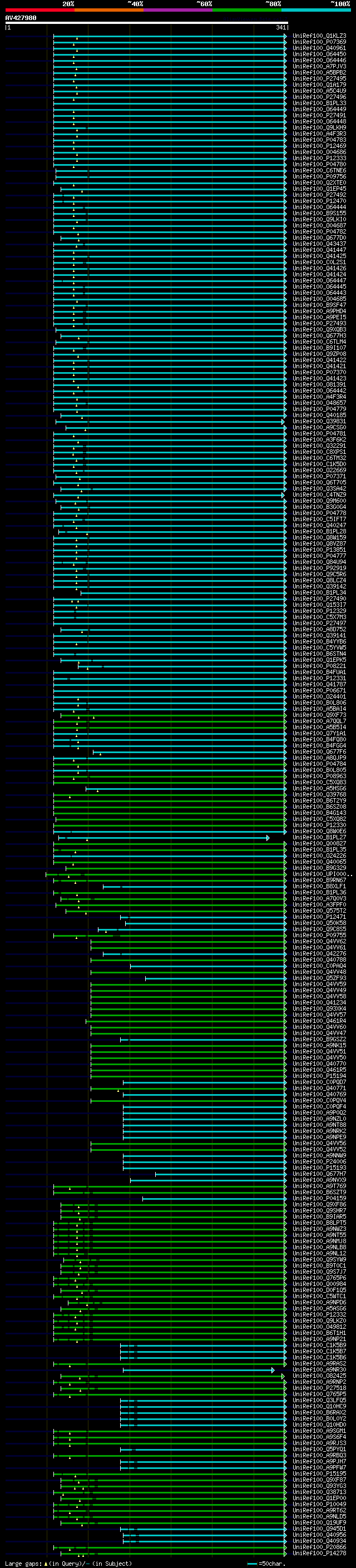Select the UniRef100_B1PL35 label
Viewport: 356px width, 1568px height.
click(x=319, y=850)
